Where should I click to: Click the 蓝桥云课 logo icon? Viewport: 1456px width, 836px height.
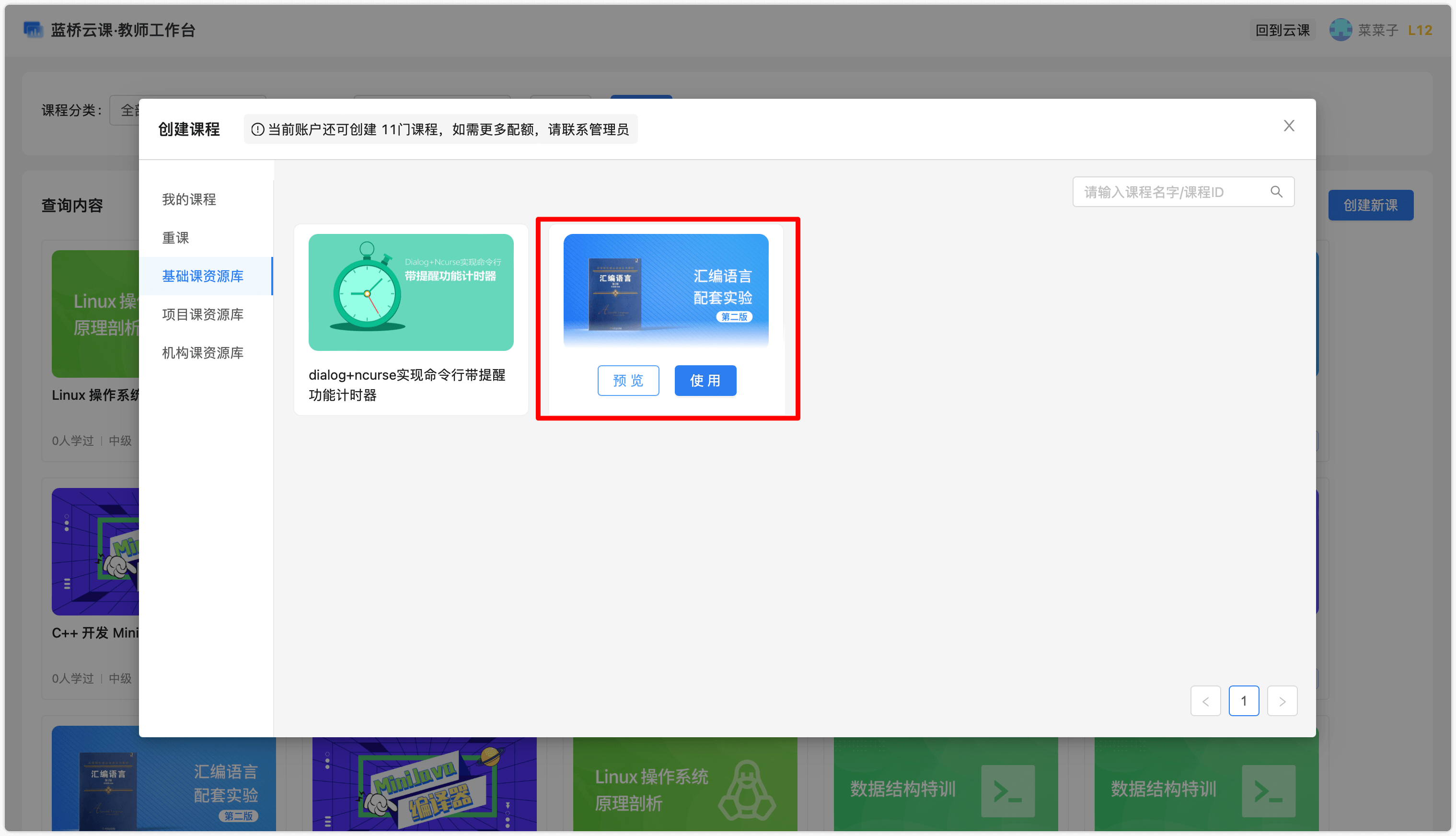(33, 29)
